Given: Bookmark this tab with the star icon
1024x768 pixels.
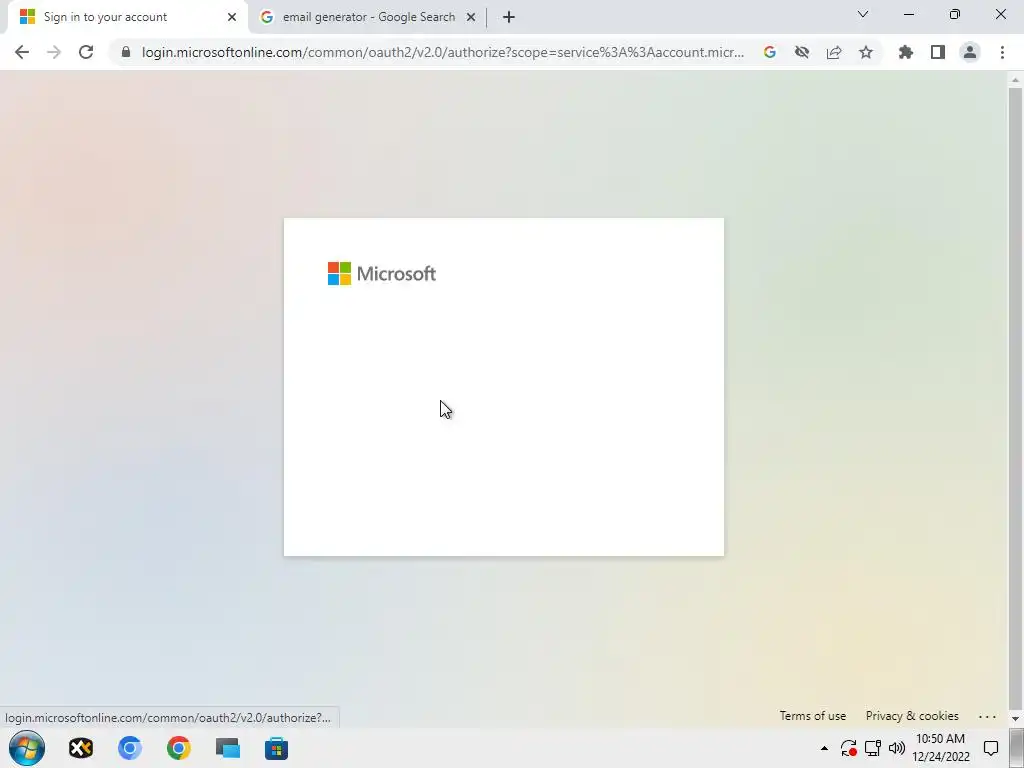Looking at the screenshot, I should point(866,52).
